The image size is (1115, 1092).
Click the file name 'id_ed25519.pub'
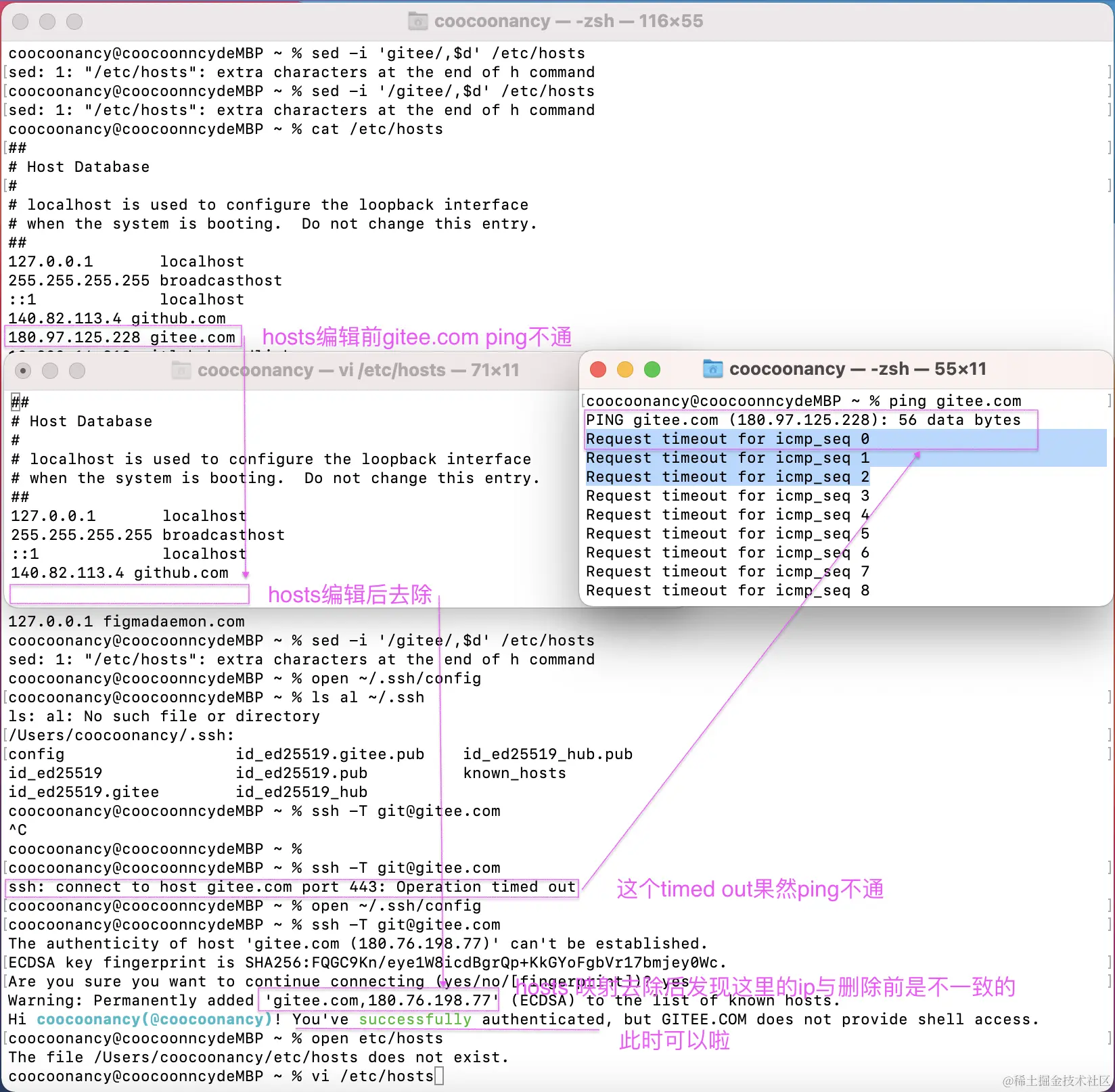pyautogui.click(x=302, y=773)
